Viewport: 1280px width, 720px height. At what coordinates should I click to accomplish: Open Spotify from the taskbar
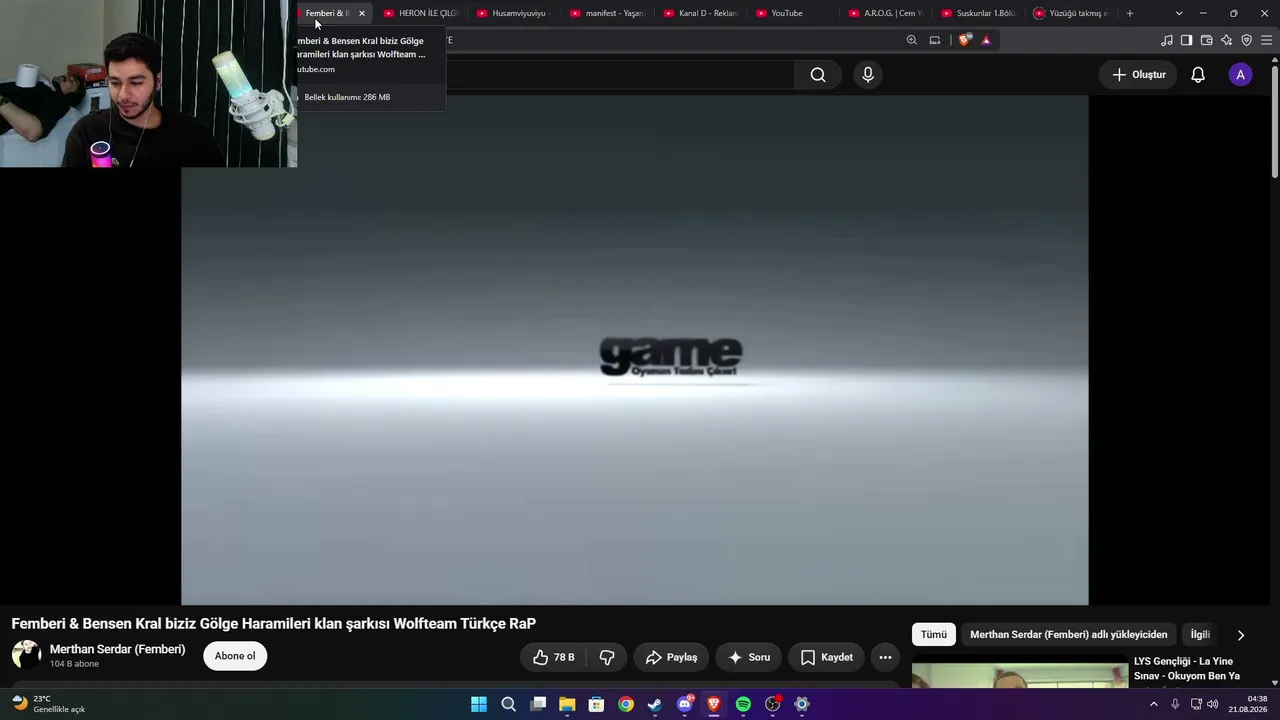point(743,704)
